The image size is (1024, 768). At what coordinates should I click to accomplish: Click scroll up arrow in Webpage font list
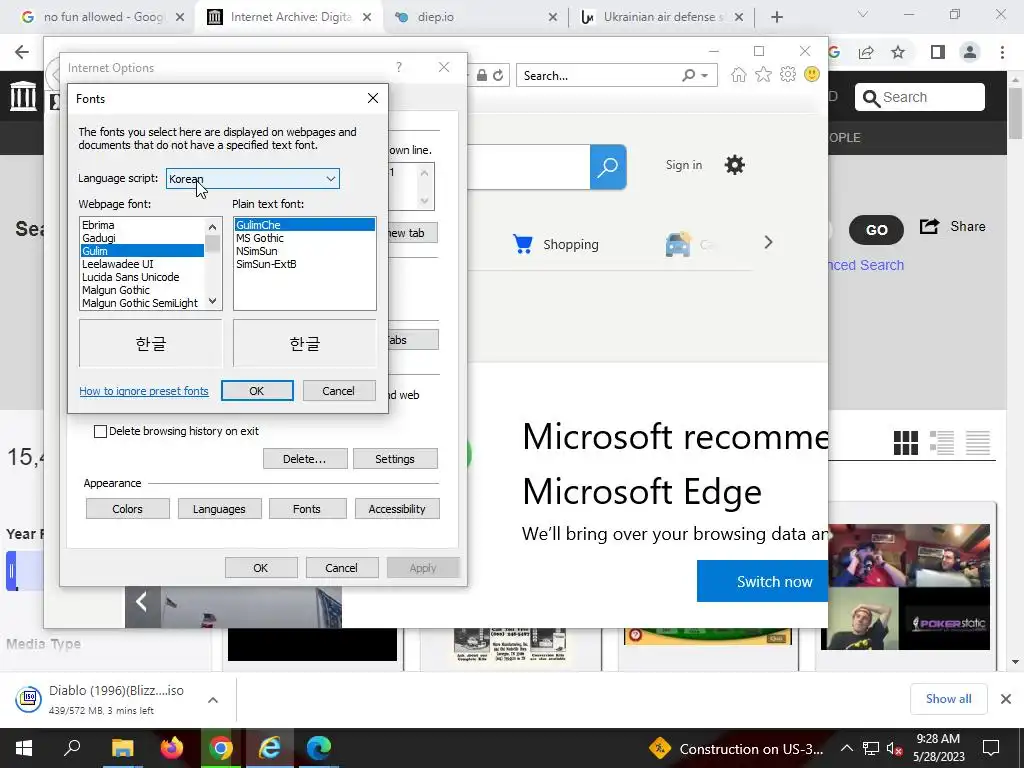point(212,227)
